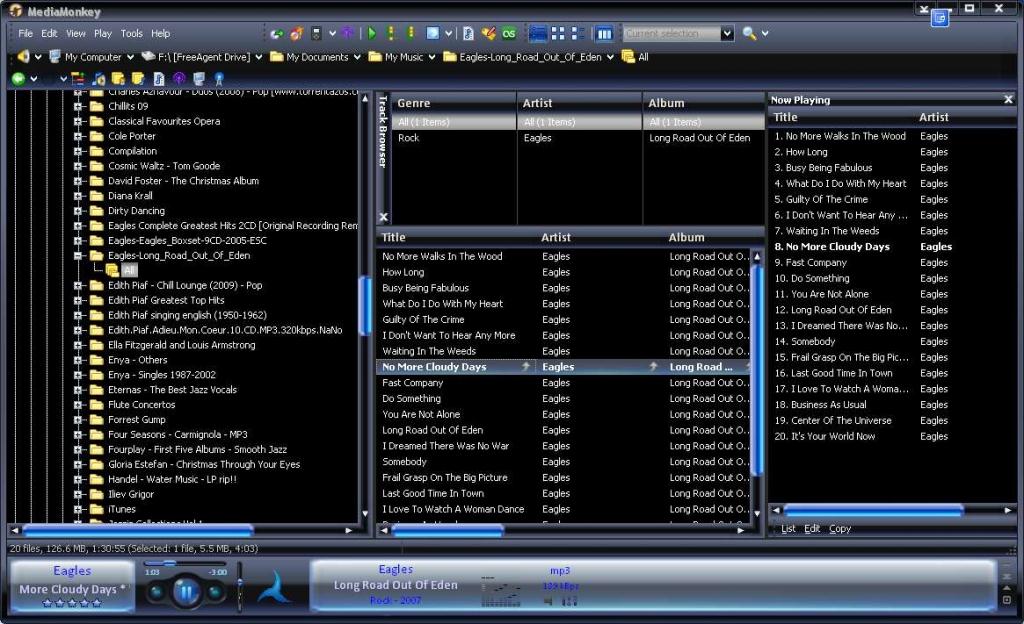Close the Now Playing panel
The image size is (1024, 624).
click(x=1008, y=100)
